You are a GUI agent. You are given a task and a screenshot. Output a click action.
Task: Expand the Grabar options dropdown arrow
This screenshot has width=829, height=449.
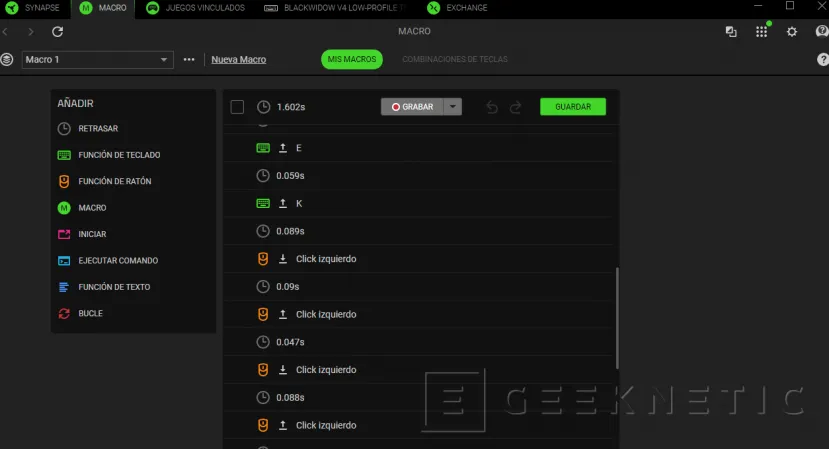pyautogui.click(x=453, y=107)
